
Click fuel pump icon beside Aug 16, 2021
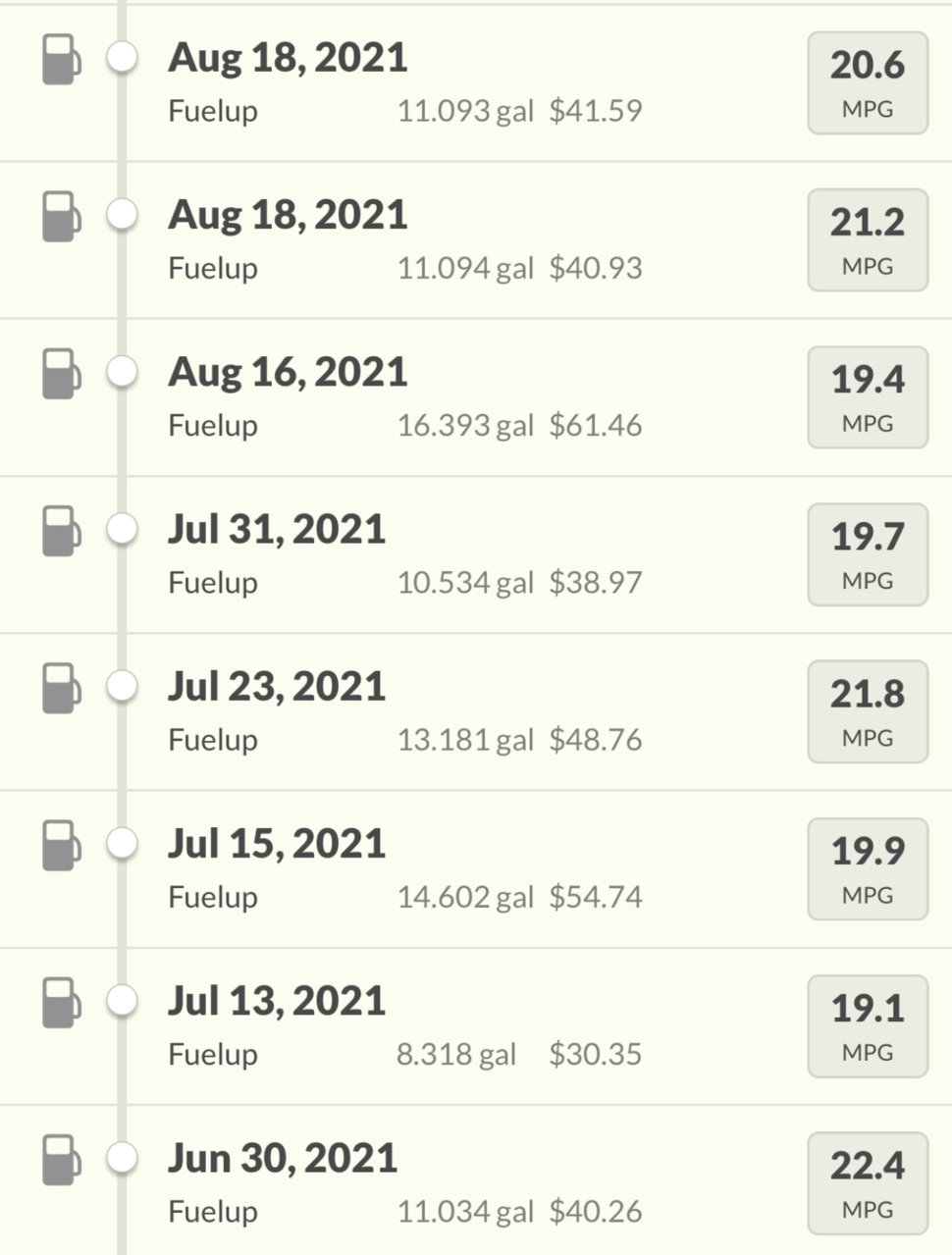(61, 374)
